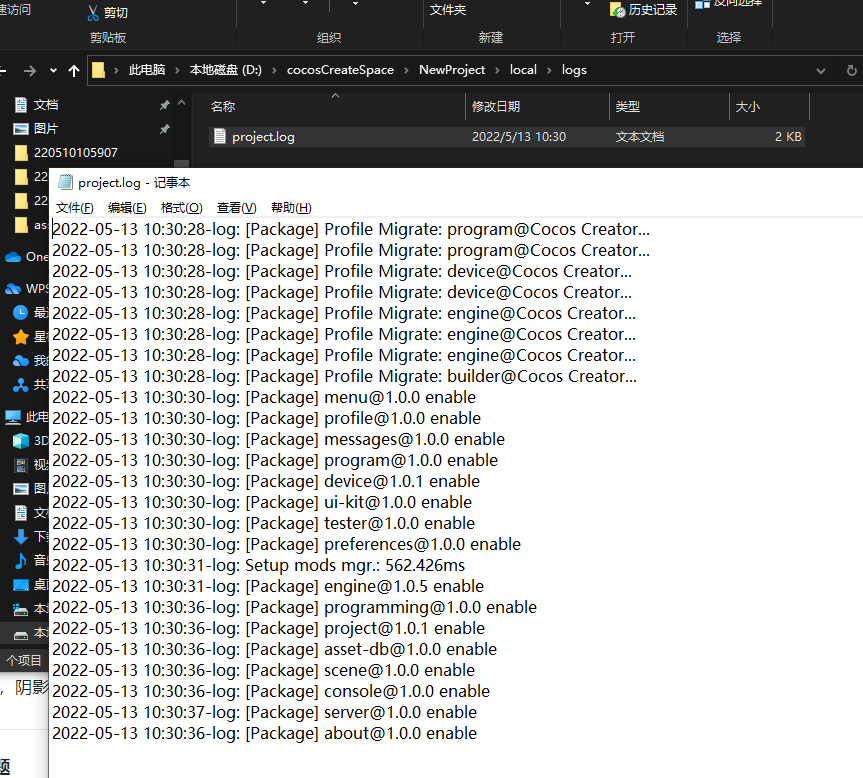The height and width of the screenshot is (778, 863).
Task: Click 此电脑 breadcrumb in address bar
Action: 147,70
